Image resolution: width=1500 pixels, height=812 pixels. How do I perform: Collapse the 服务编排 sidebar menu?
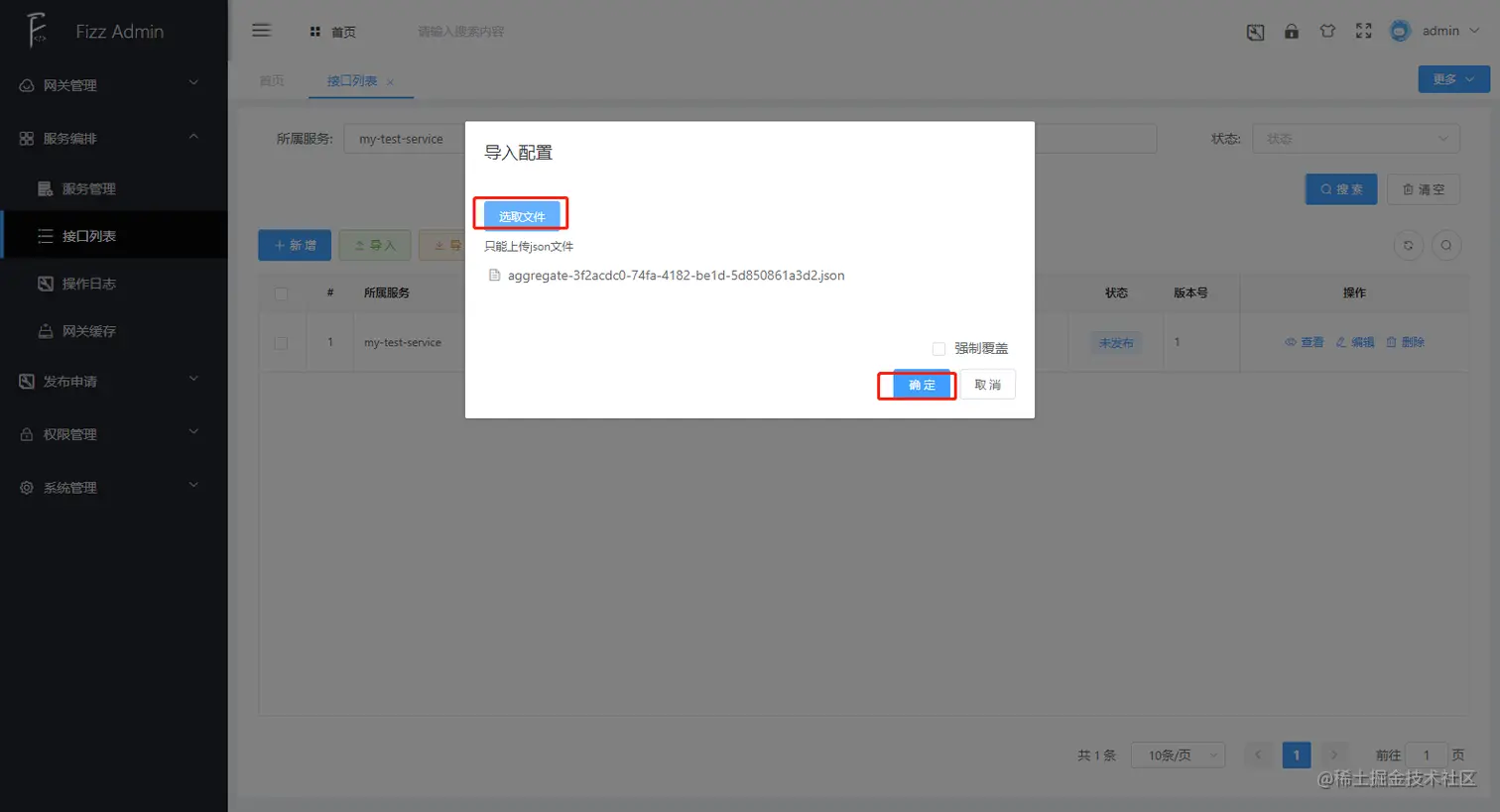click(x=114, y=138)
